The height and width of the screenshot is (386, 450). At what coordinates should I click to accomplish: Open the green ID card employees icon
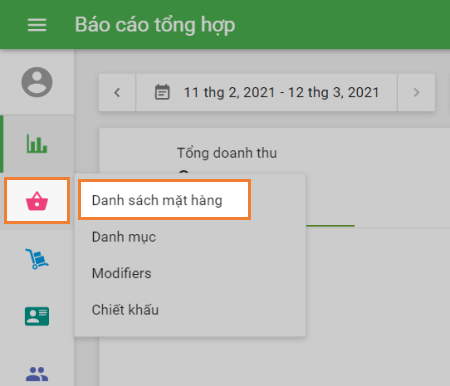(37, 316)
